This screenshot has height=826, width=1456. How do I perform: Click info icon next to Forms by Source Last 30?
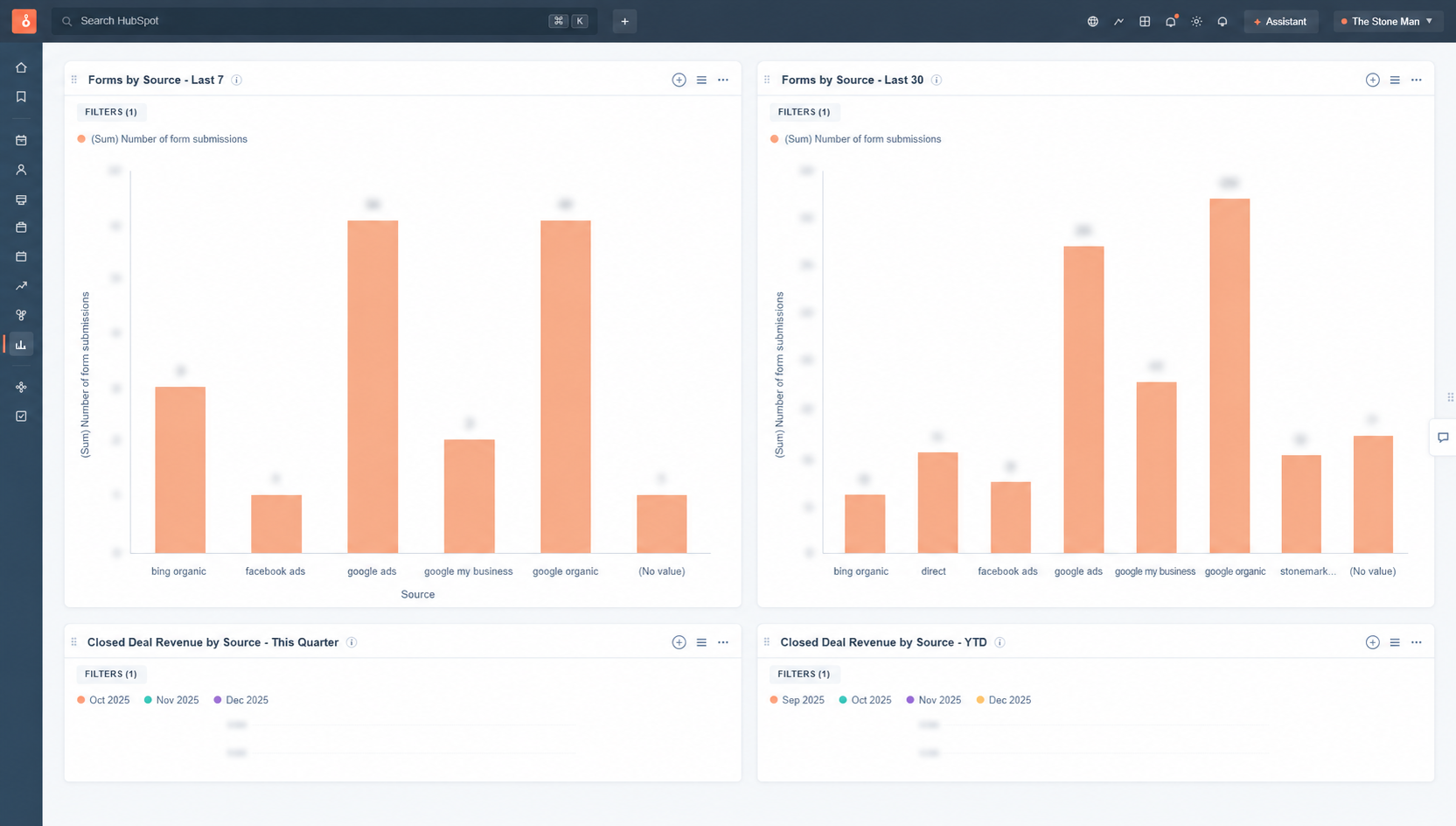coord(937,80)
